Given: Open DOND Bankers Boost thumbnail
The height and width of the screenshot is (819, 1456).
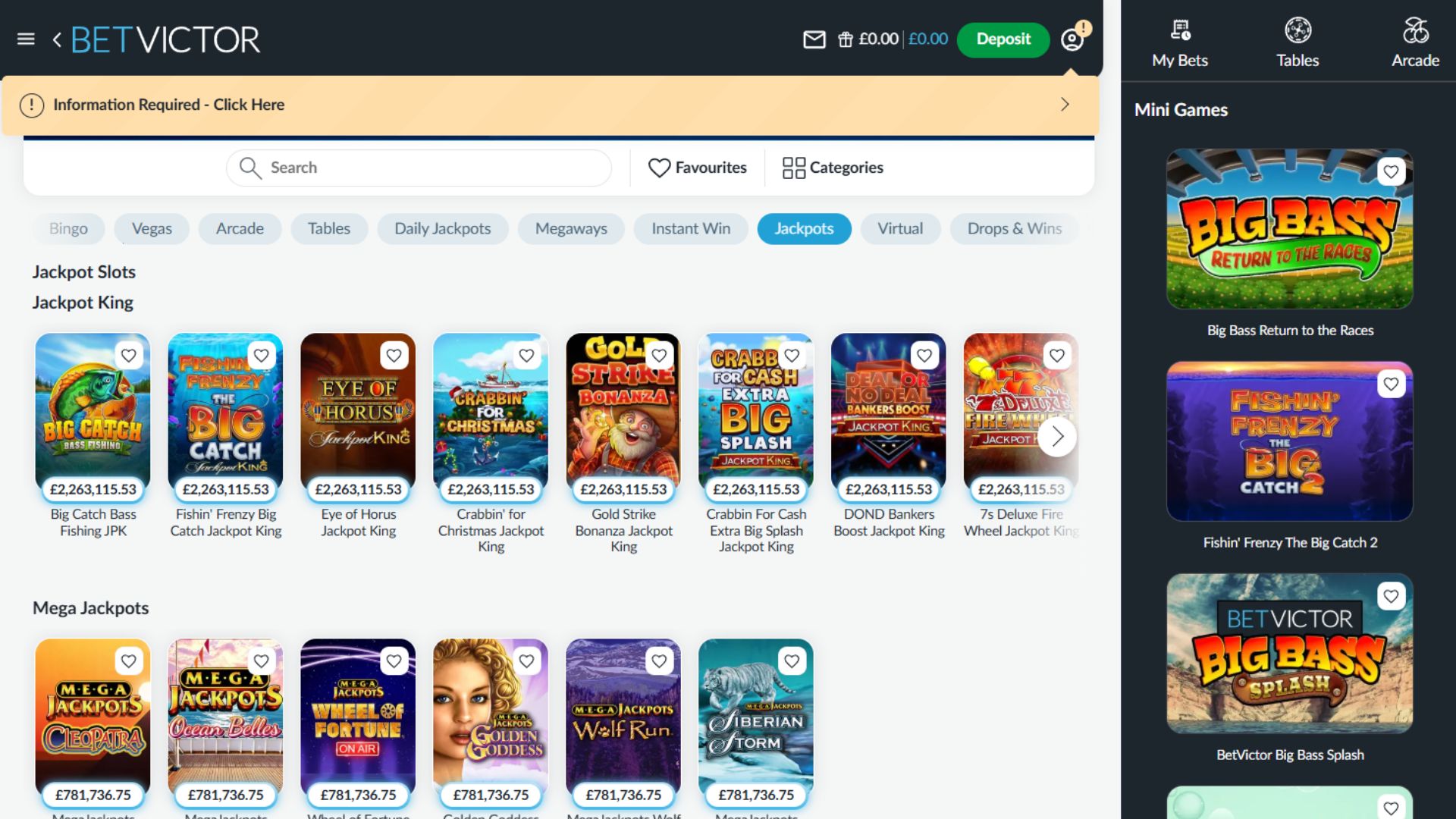Looking at the screenshot, I should (889, 410).
